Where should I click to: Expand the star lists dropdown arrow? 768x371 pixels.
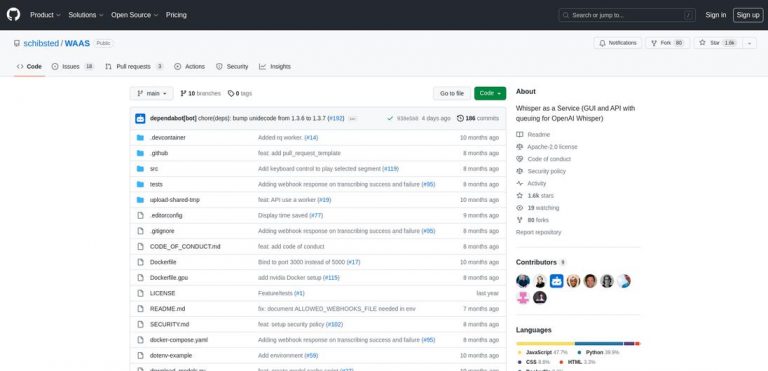coord(749,43)
